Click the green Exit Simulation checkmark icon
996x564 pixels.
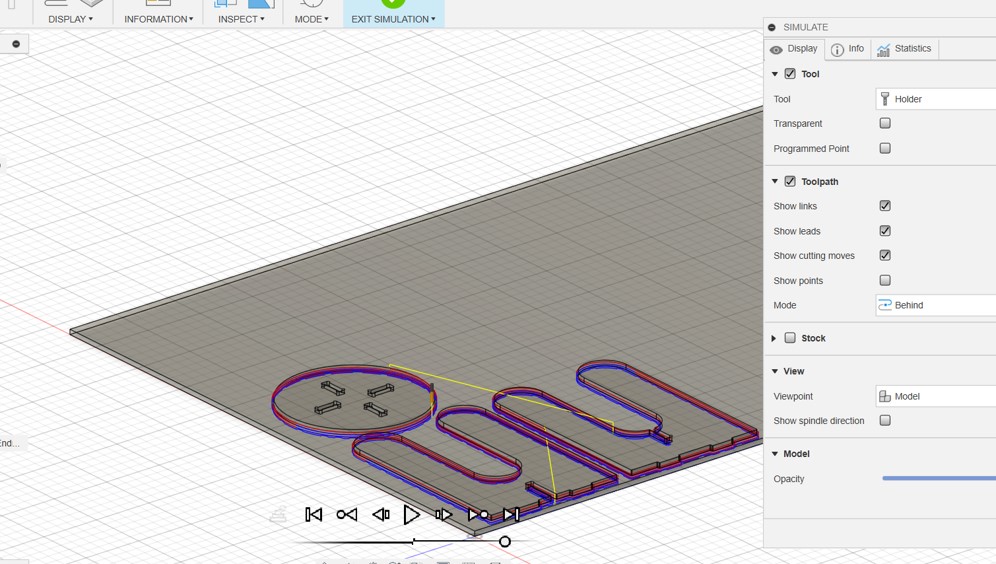coord(393,3)
